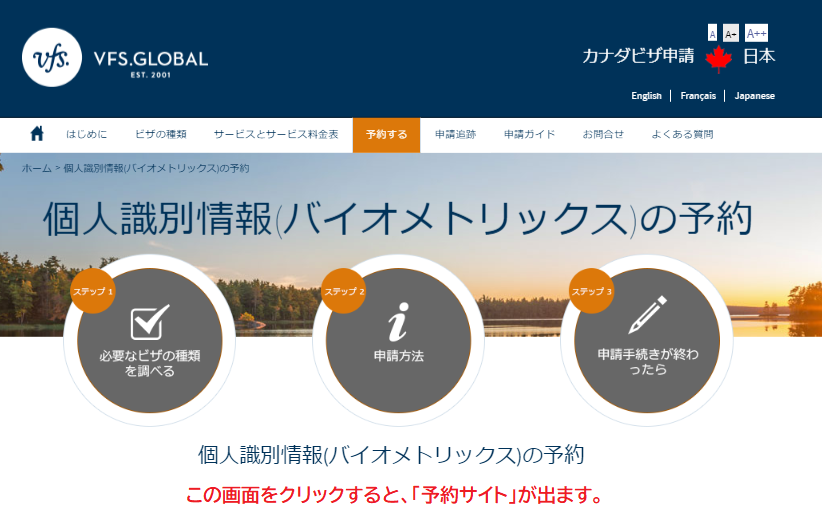Click the VFS round logo

coord(52,57)
